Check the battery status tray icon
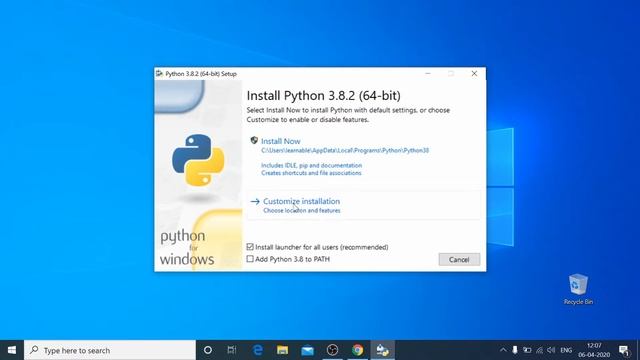Viewport: 640px width, 360px height. [x=527, y=350]
